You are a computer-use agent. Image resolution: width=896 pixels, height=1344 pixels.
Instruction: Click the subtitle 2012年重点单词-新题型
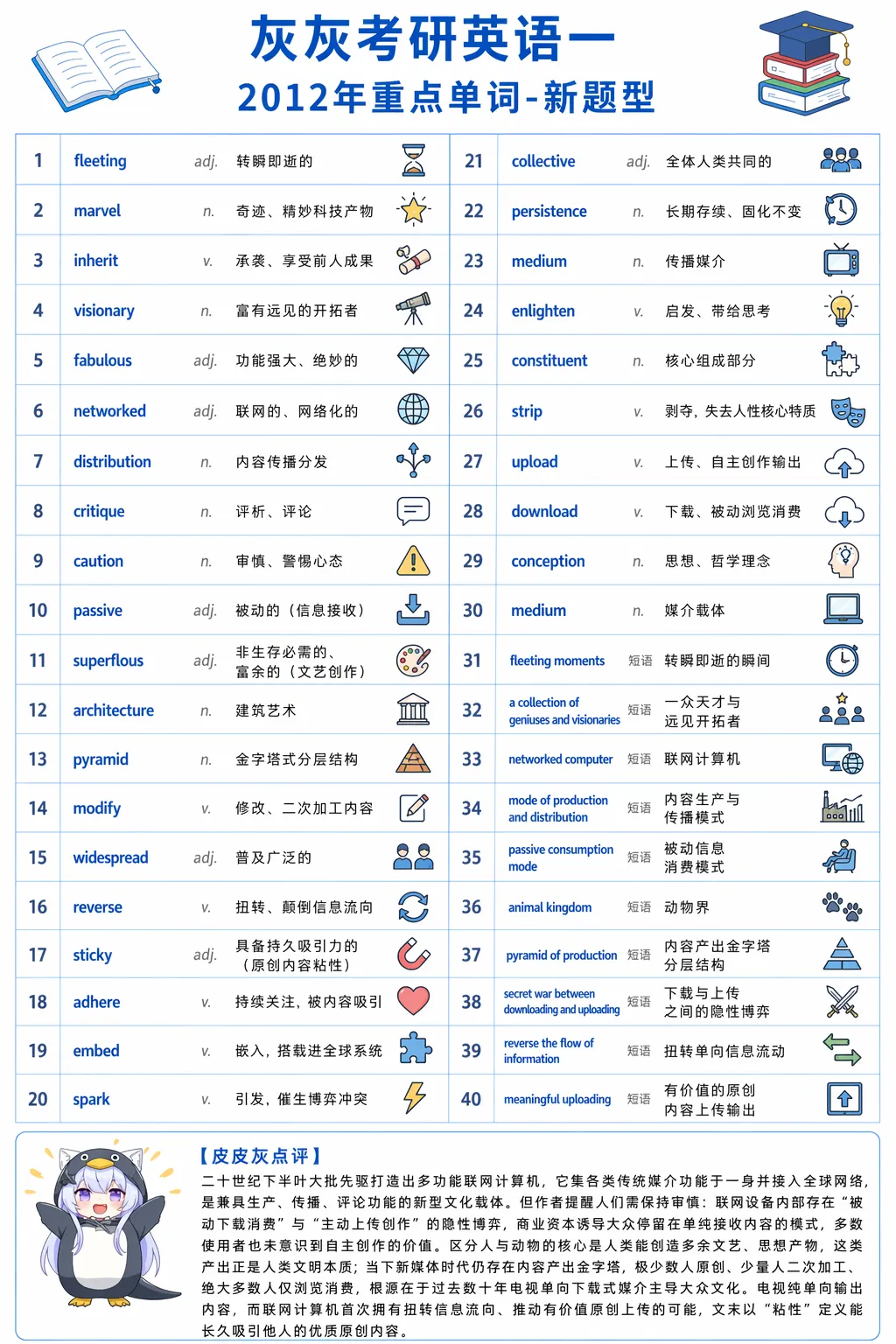click(446, 97)
